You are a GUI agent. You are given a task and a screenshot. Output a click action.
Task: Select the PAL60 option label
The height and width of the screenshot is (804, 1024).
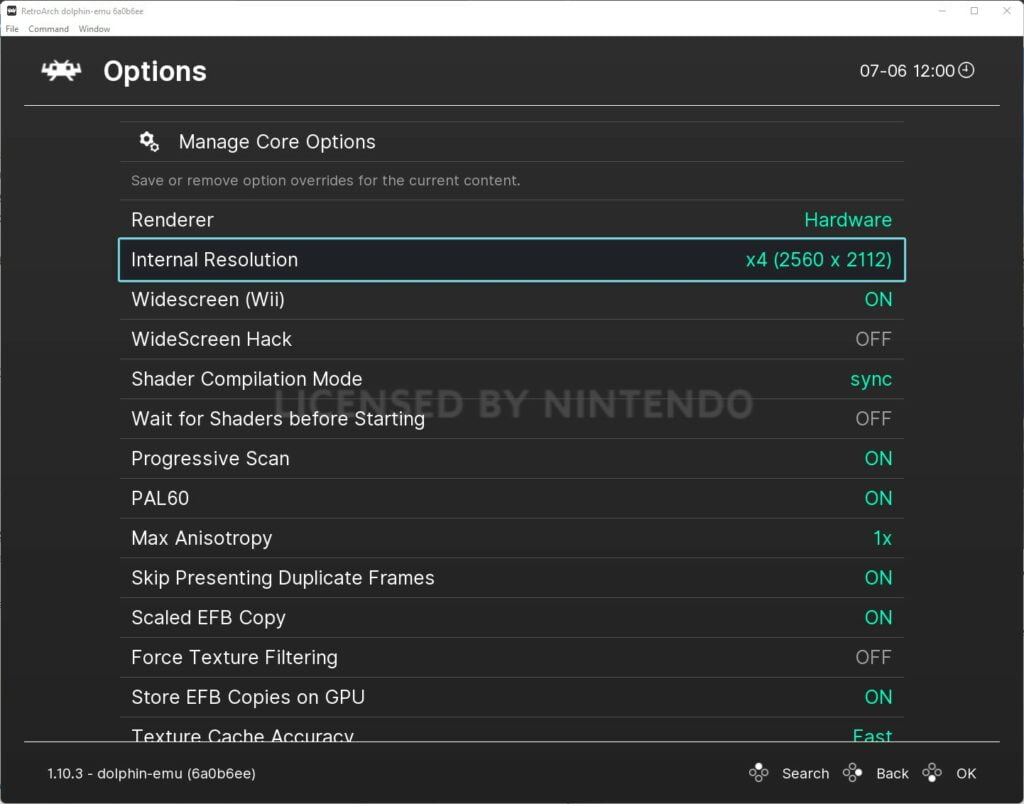coord(160,498)
